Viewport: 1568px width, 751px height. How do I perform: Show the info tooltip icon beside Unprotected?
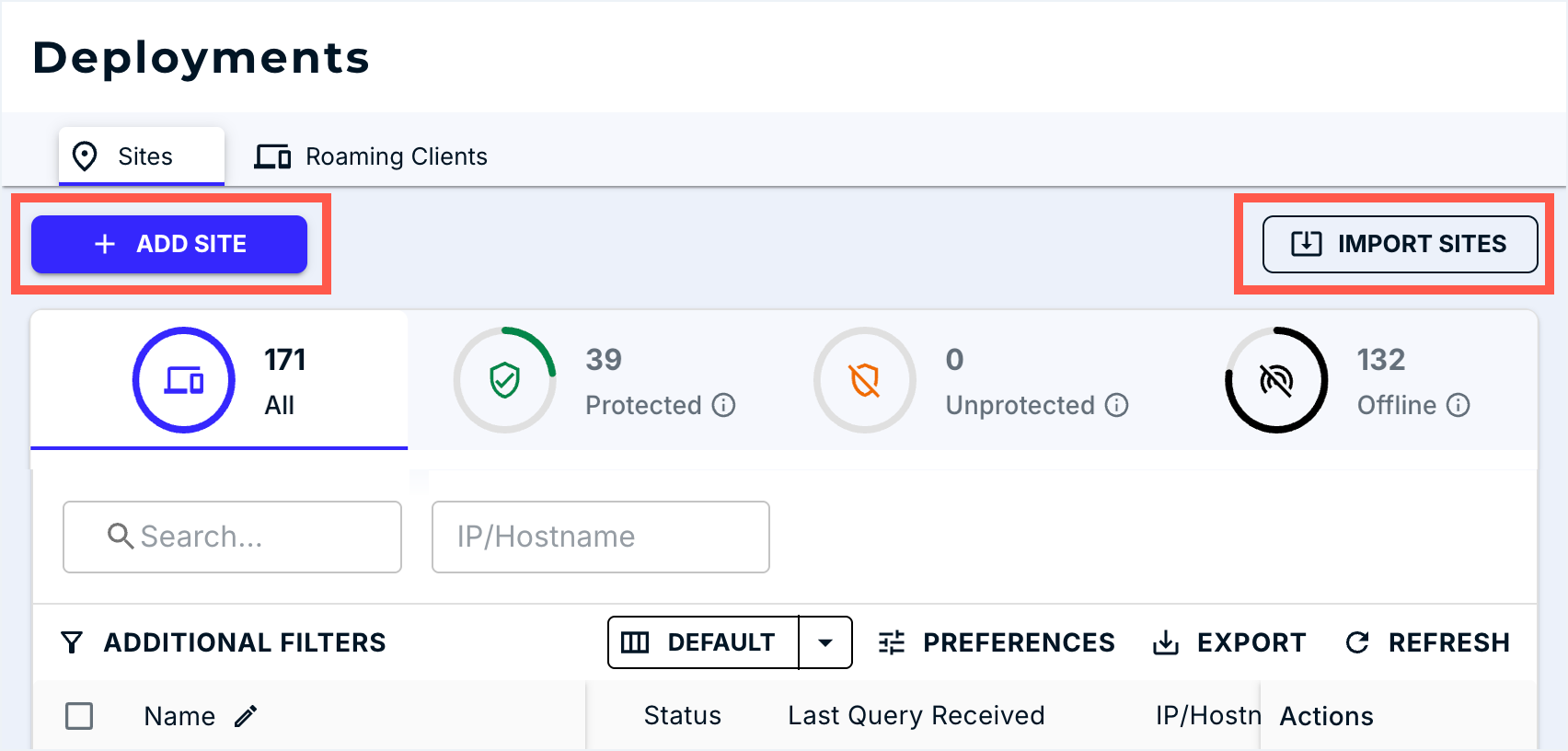tap(1117, 405)
